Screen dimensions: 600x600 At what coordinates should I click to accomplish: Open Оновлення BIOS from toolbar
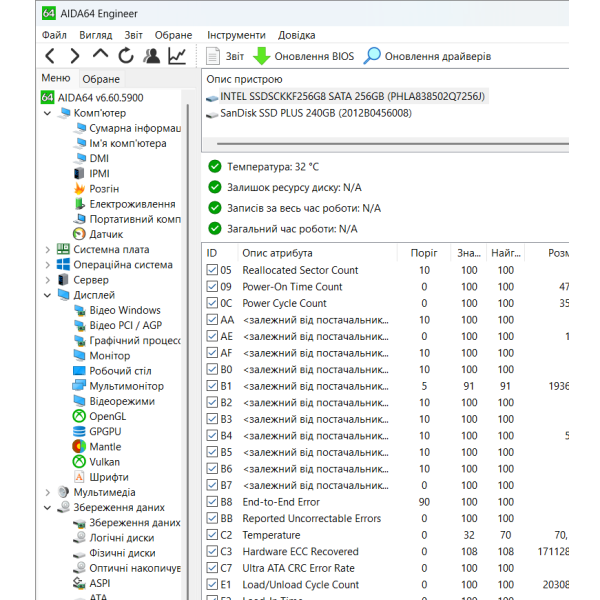point(303,56)
